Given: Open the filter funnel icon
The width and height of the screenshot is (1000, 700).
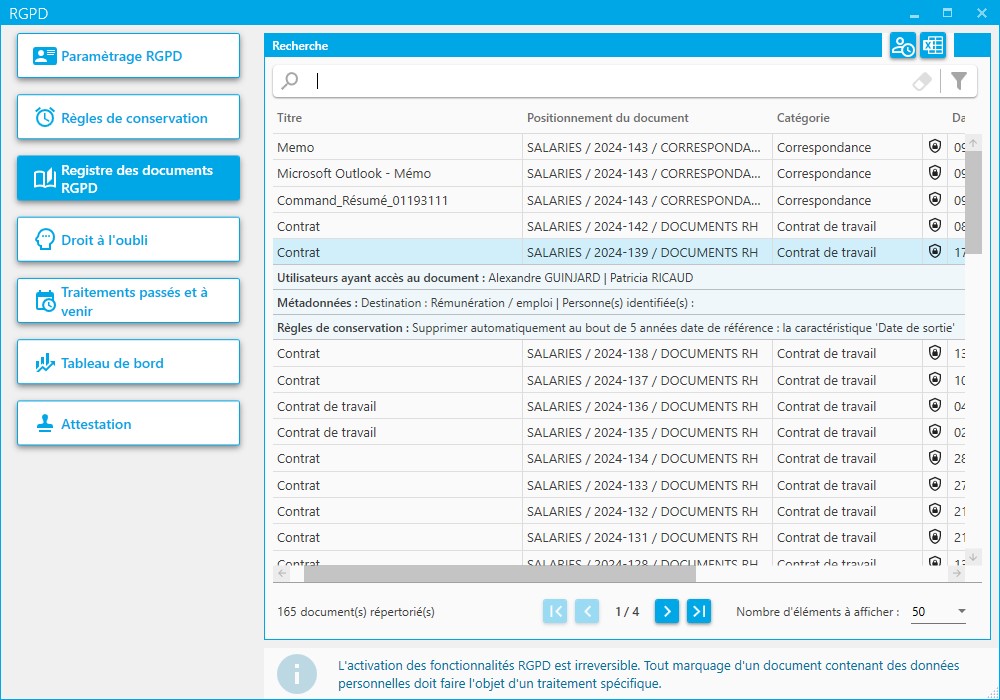Looking at the screenshot, I should click(x=959, y=81).
